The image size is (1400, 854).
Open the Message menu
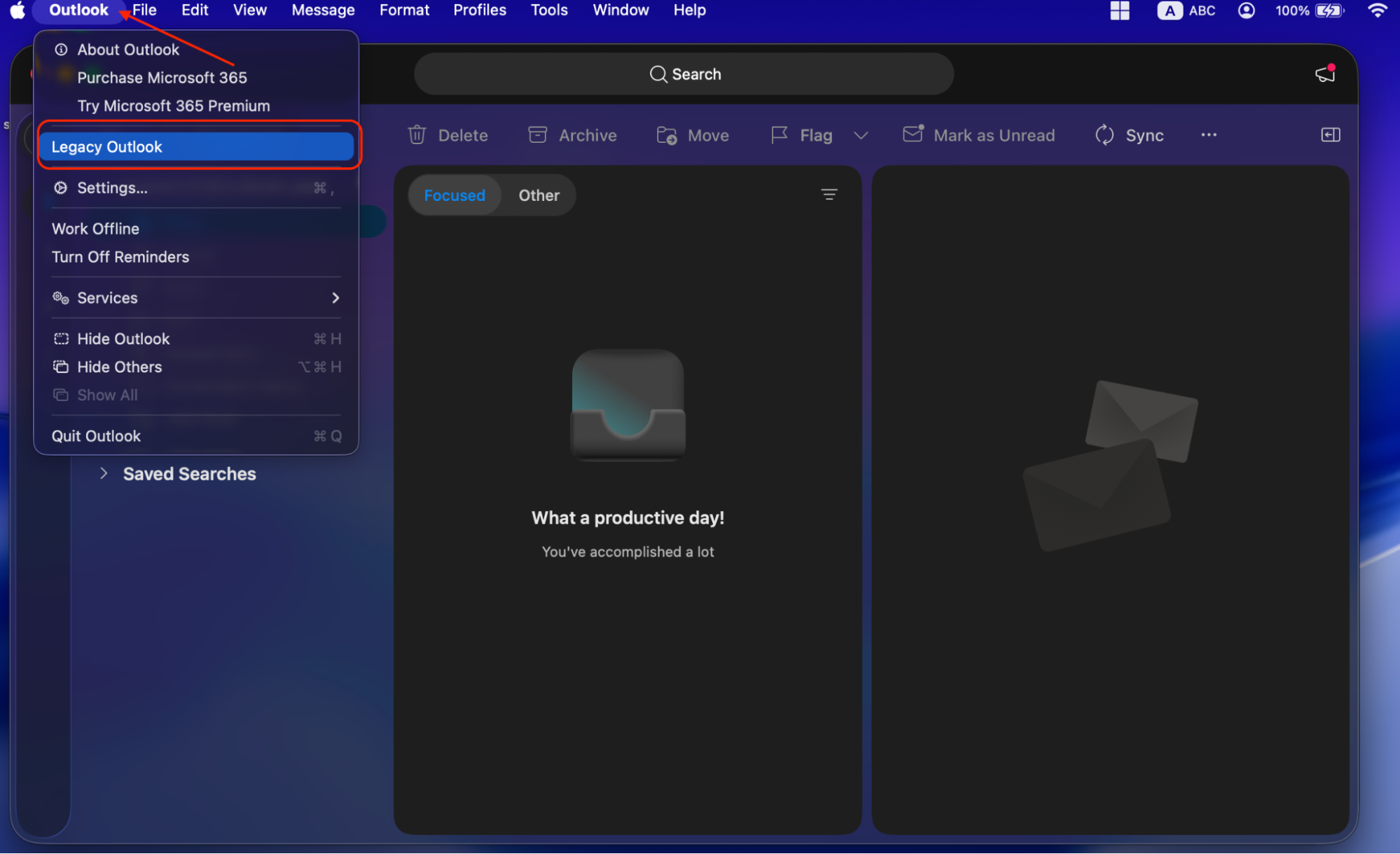click(323, 10)
